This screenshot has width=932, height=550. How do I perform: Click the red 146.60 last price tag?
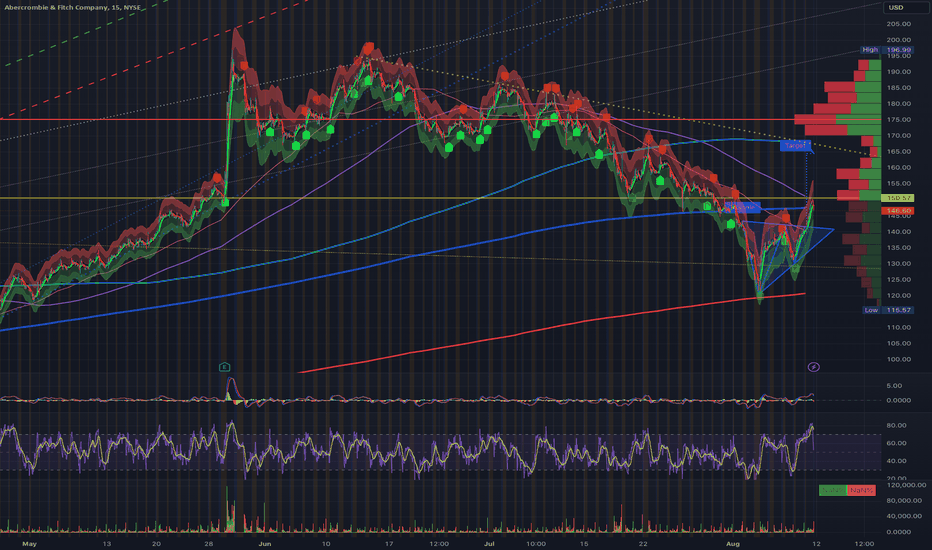coord(898,210)
